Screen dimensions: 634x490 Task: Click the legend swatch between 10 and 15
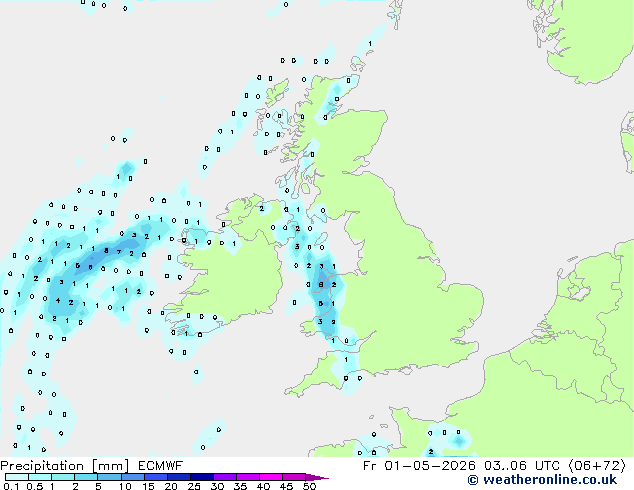[132, 477]
